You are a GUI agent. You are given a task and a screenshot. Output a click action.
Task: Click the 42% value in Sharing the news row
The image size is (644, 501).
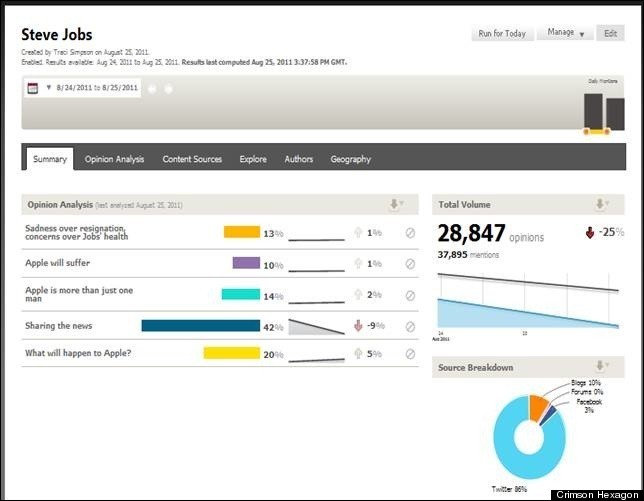click(x=273, y=327)
